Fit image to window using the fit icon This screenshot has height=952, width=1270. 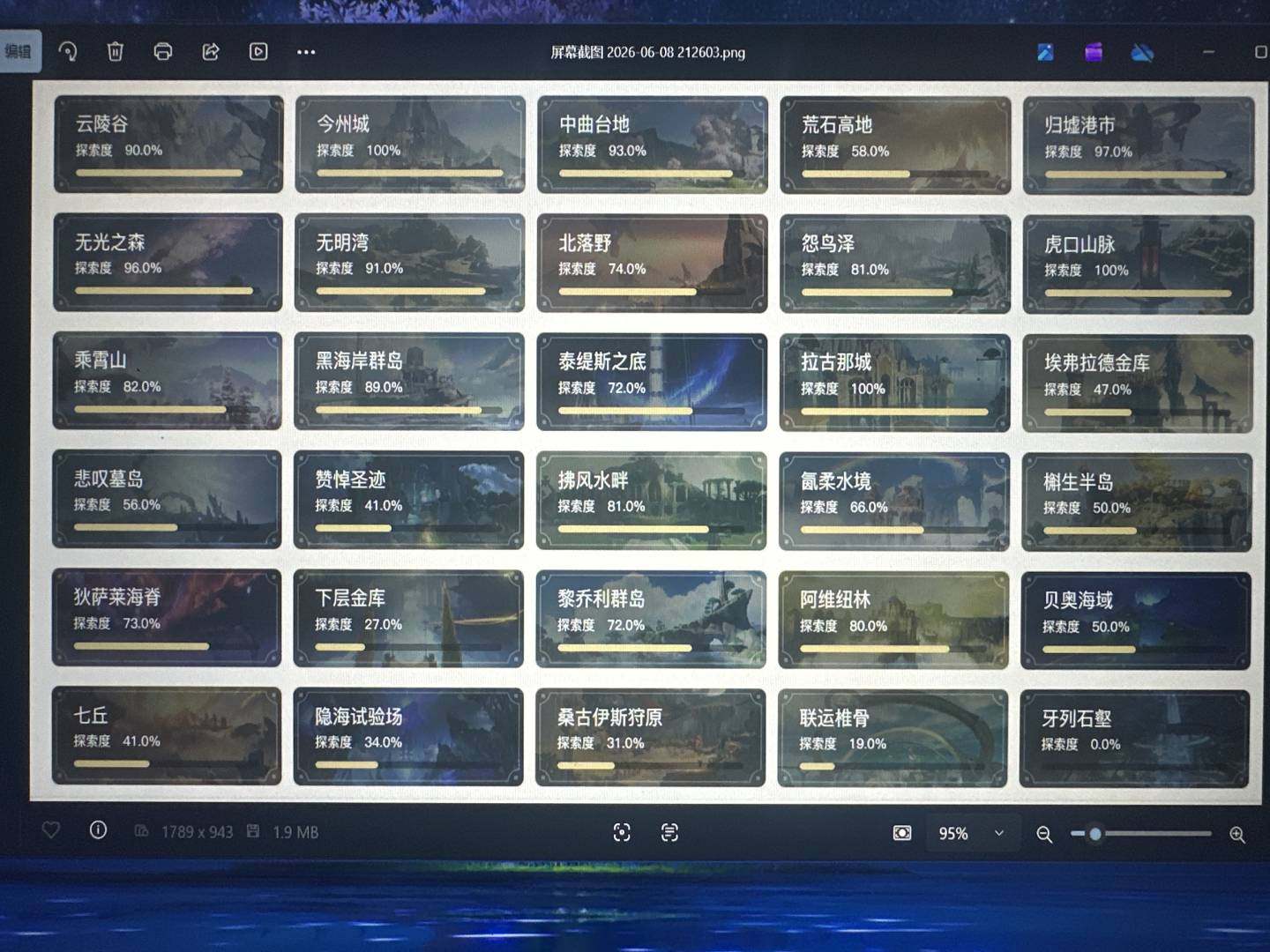point(902,833)
